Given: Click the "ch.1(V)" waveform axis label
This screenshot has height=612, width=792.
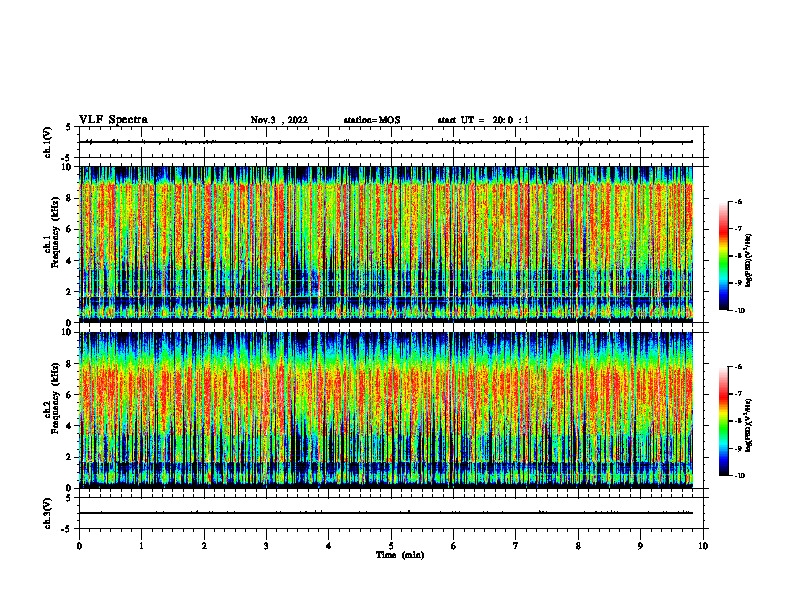Looking at the screenshot, I should tap(48, 142).
